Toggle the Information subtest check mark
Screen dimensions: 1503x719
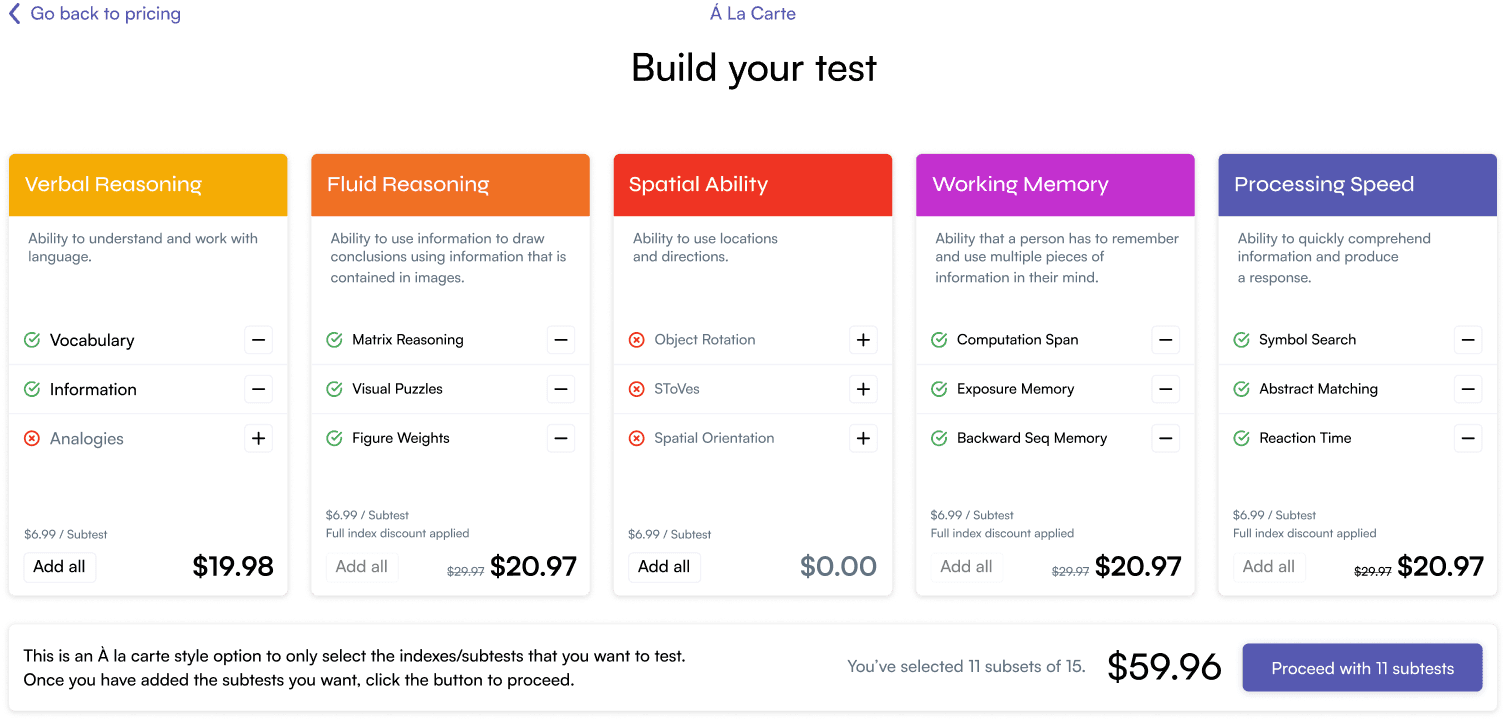pos(32,389)
